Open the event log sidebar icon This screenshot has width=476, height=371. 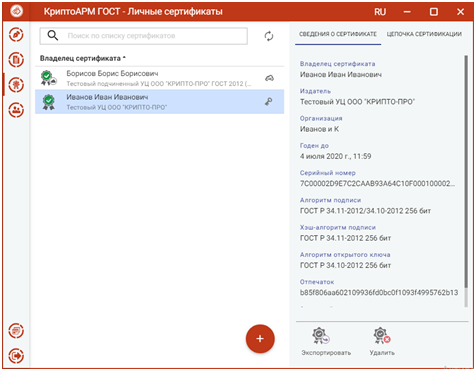[x=16, y=331]
